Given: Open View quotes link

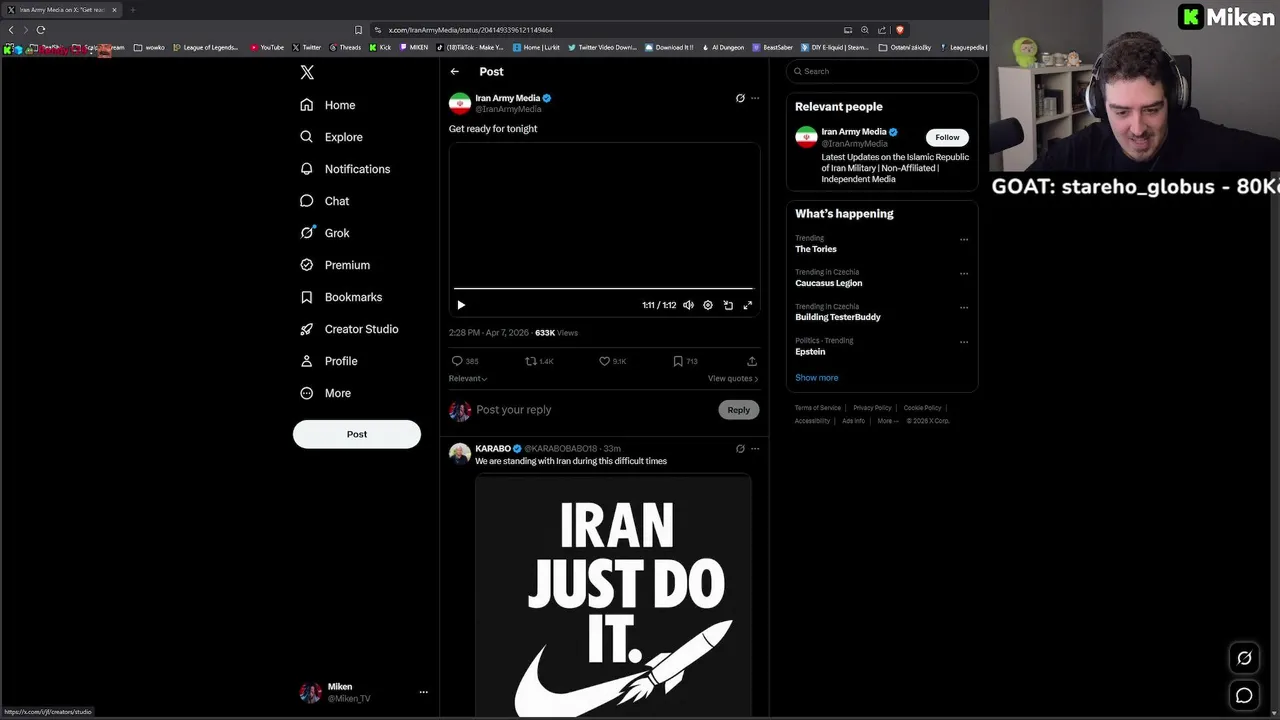Looking at the screenshot, I should coord(733,379).
